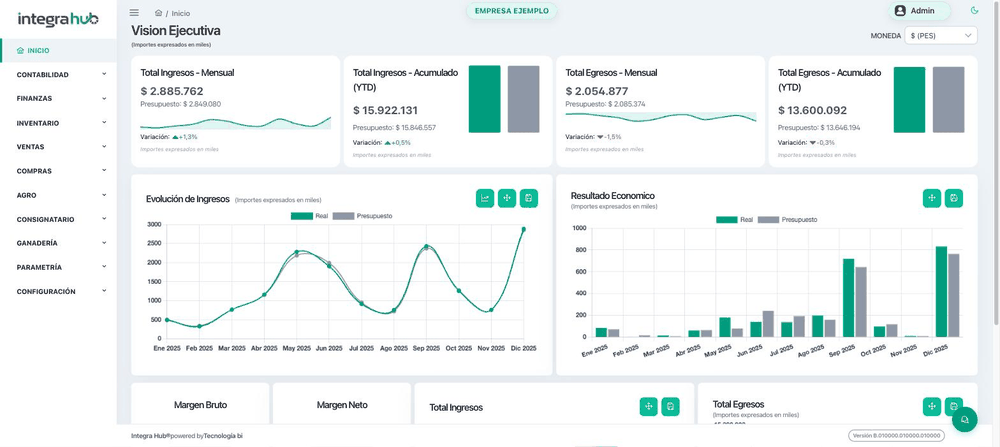Click the Inicio breadcrumb text
The height and width of the screenshot is (447, 1000).
click(x=180, y=13)
